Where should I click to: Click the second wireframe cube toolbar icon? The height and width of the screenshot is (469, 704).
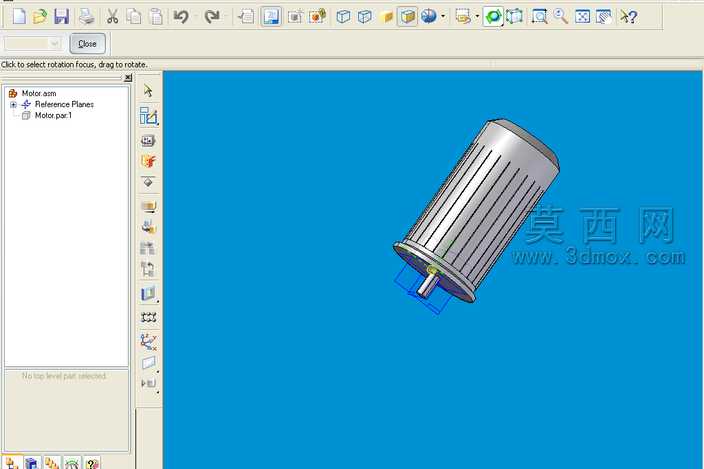[x=365, y=17]
